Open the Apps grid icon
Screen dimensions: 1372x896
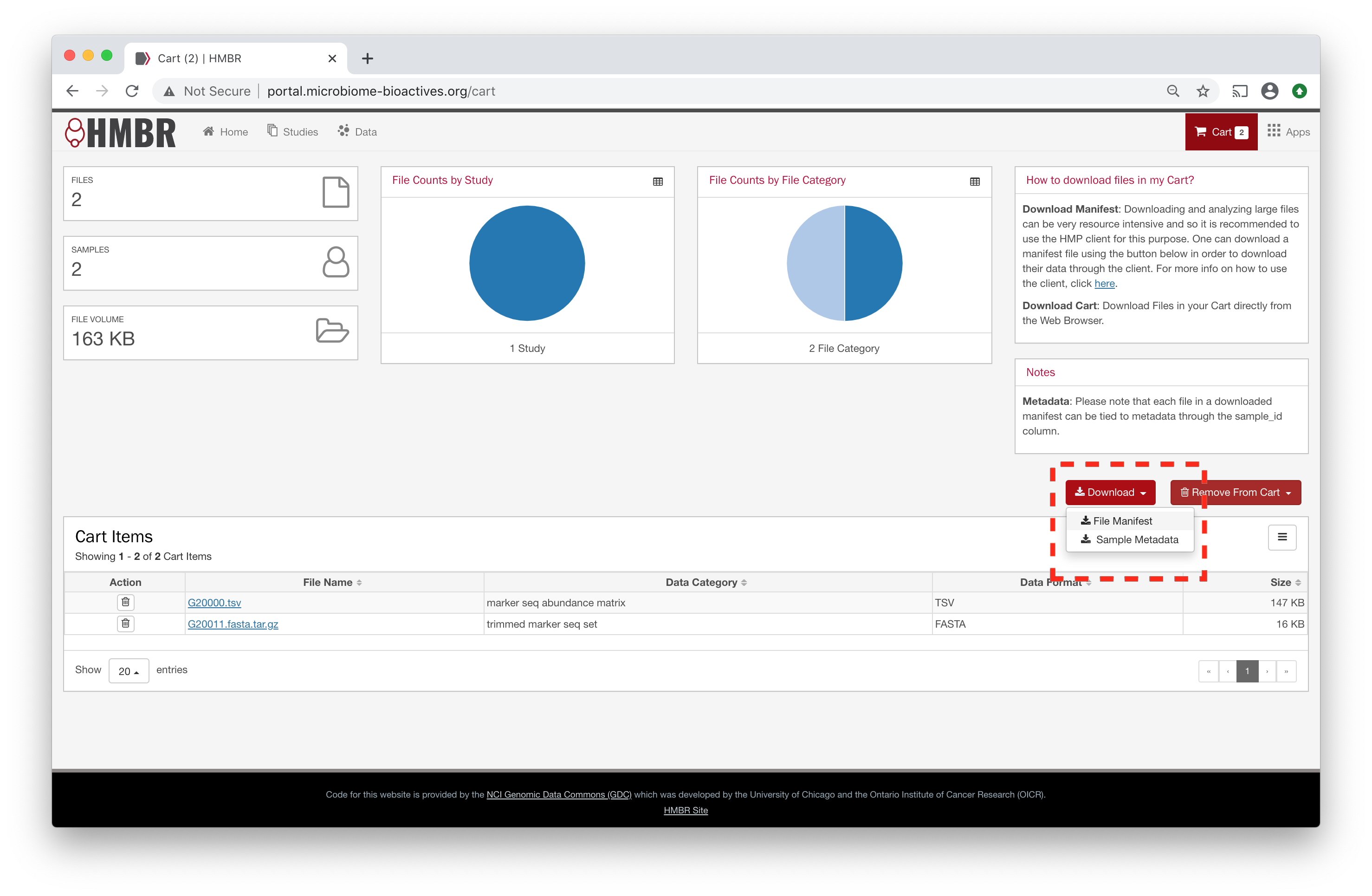pyautogui.click(x=1275, y=131)
